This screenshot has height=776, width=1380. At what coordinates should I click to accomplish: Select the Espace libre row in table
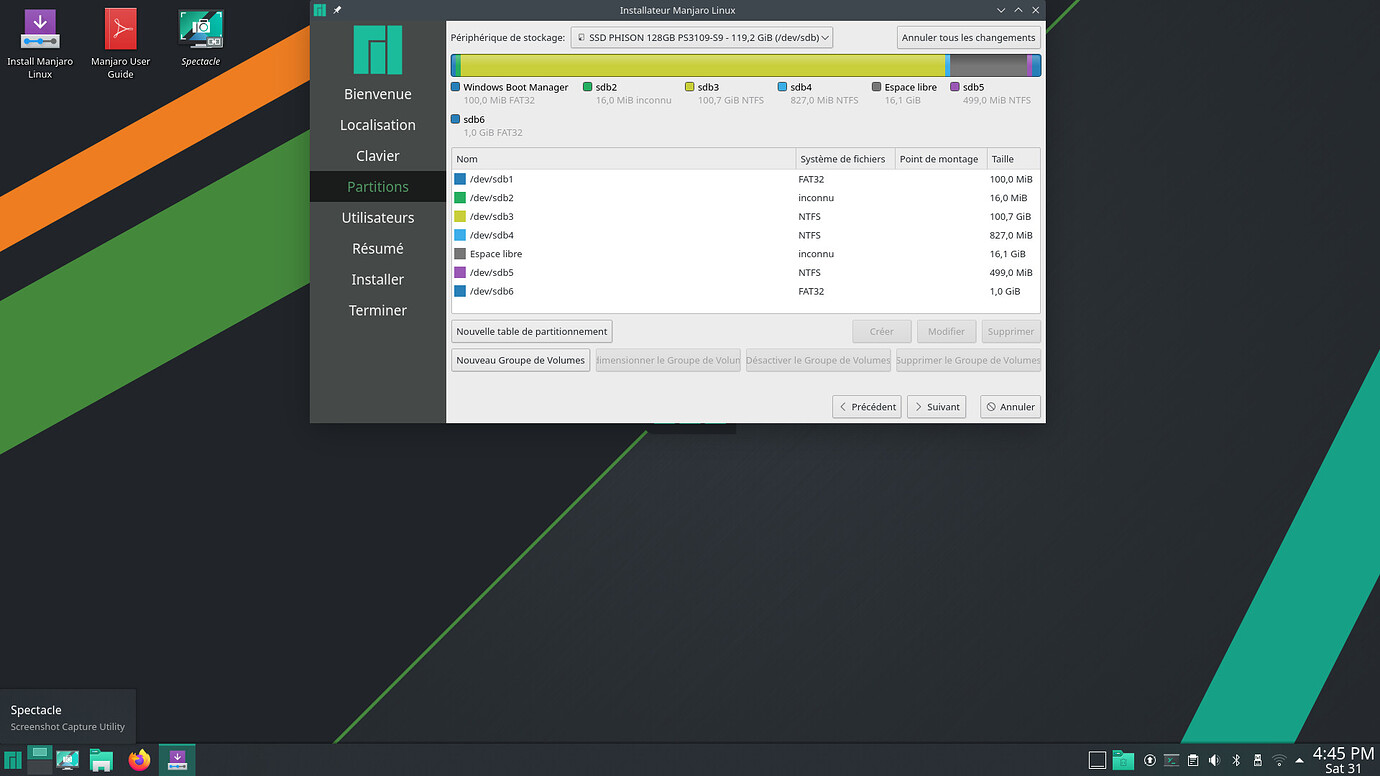pyautogui.click(x=746, y=254)
